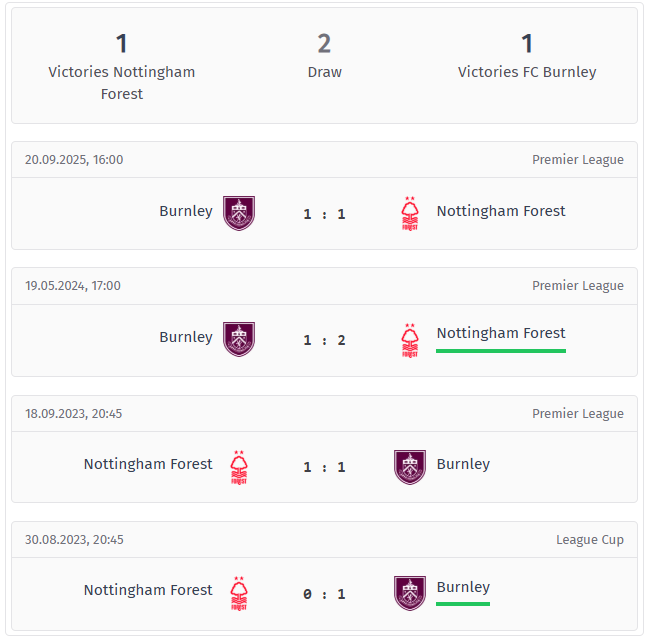Image resolution: width=650 pixels, height=640 pixels.
Task: Click Nottingham Forest crest in 18.09.2023 match
Action: click(239, 466)
